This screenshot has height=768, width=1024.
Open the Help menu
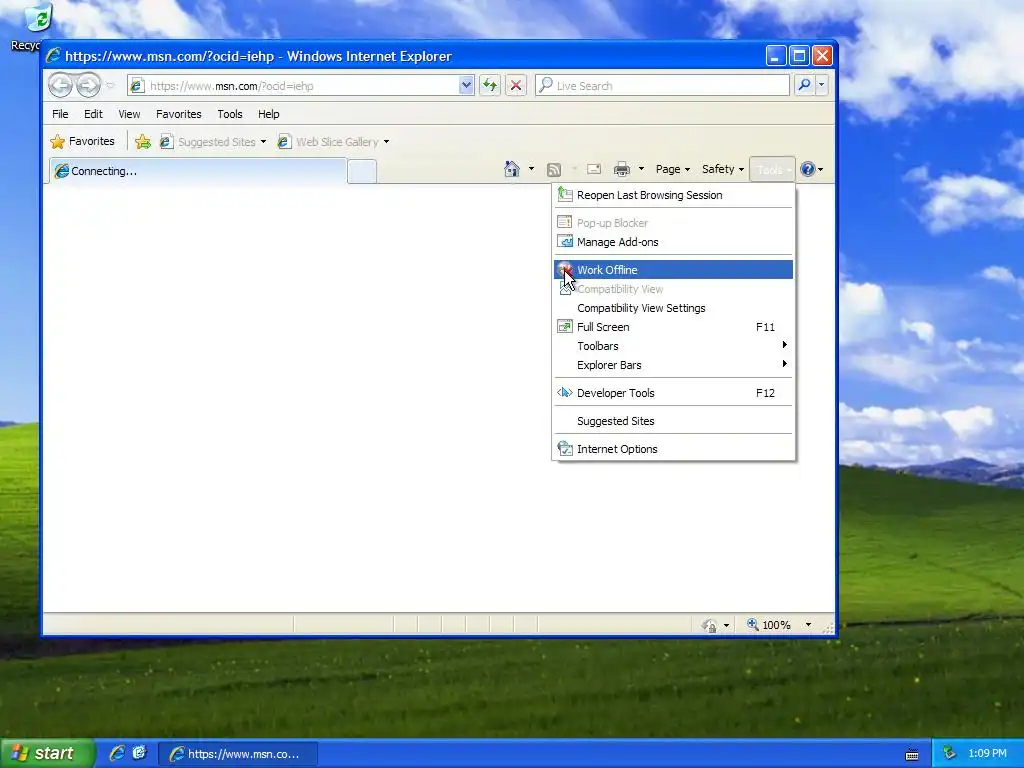[268, 114]
